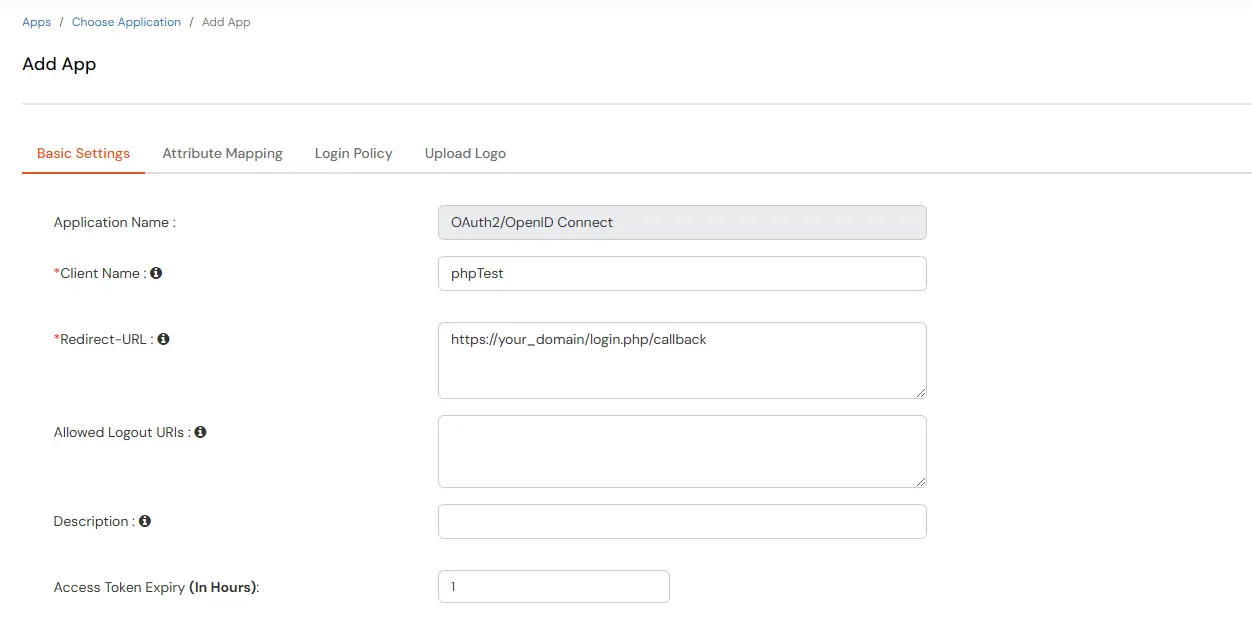The width and height of the screenshot is (1252, 625).
Task: Navigate to Choose Application via breadcrumb
Action: point(126,21)
